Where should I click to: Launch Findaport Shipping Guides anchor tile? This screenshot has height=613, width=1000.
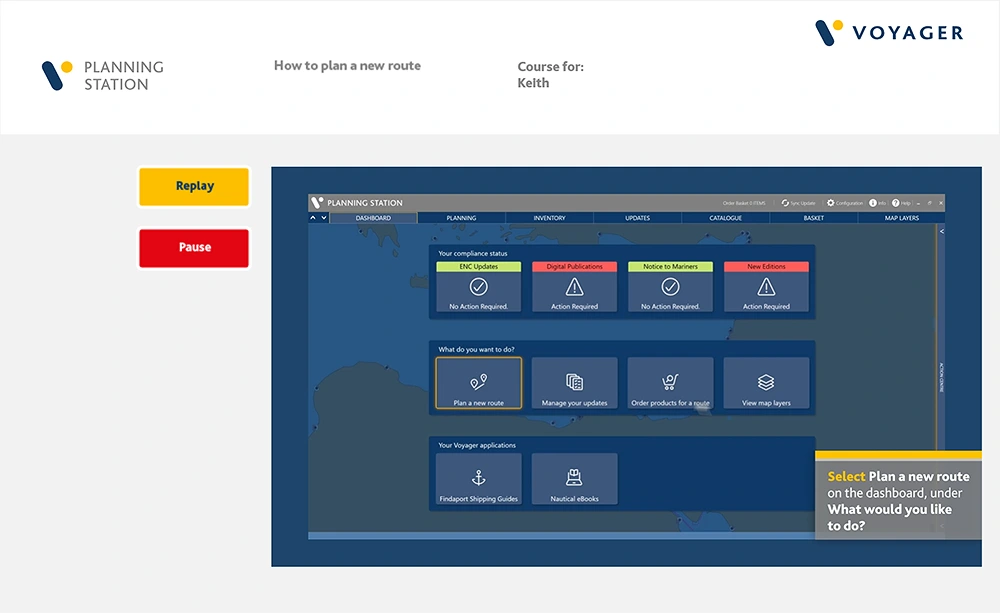(x=478, y=479)
